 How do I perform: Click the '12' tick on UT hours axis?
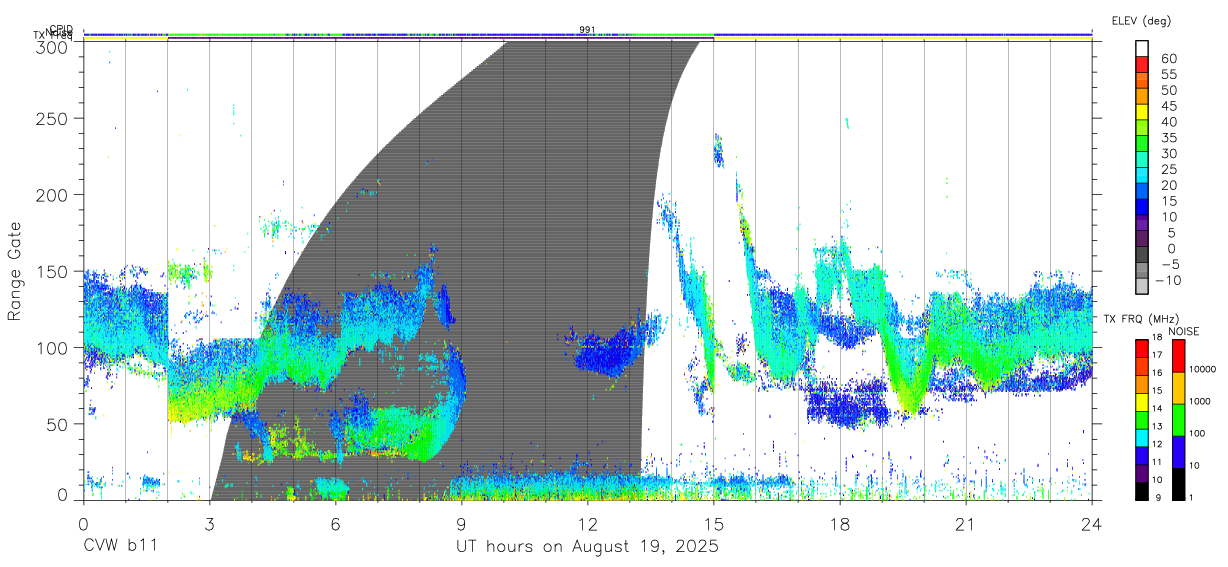pos(588,524)
